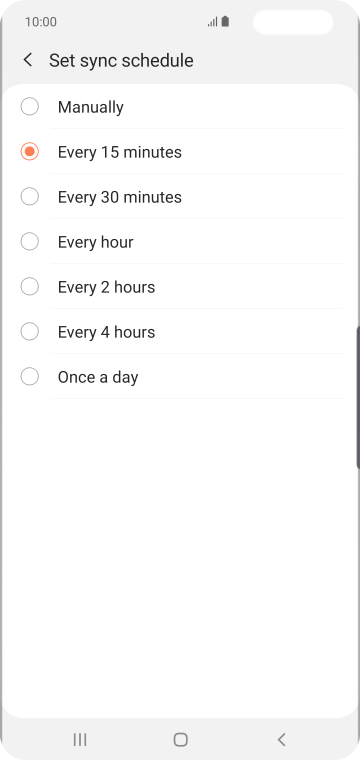
Task: Select the Once a day radio button
Action: click(30, 377)
